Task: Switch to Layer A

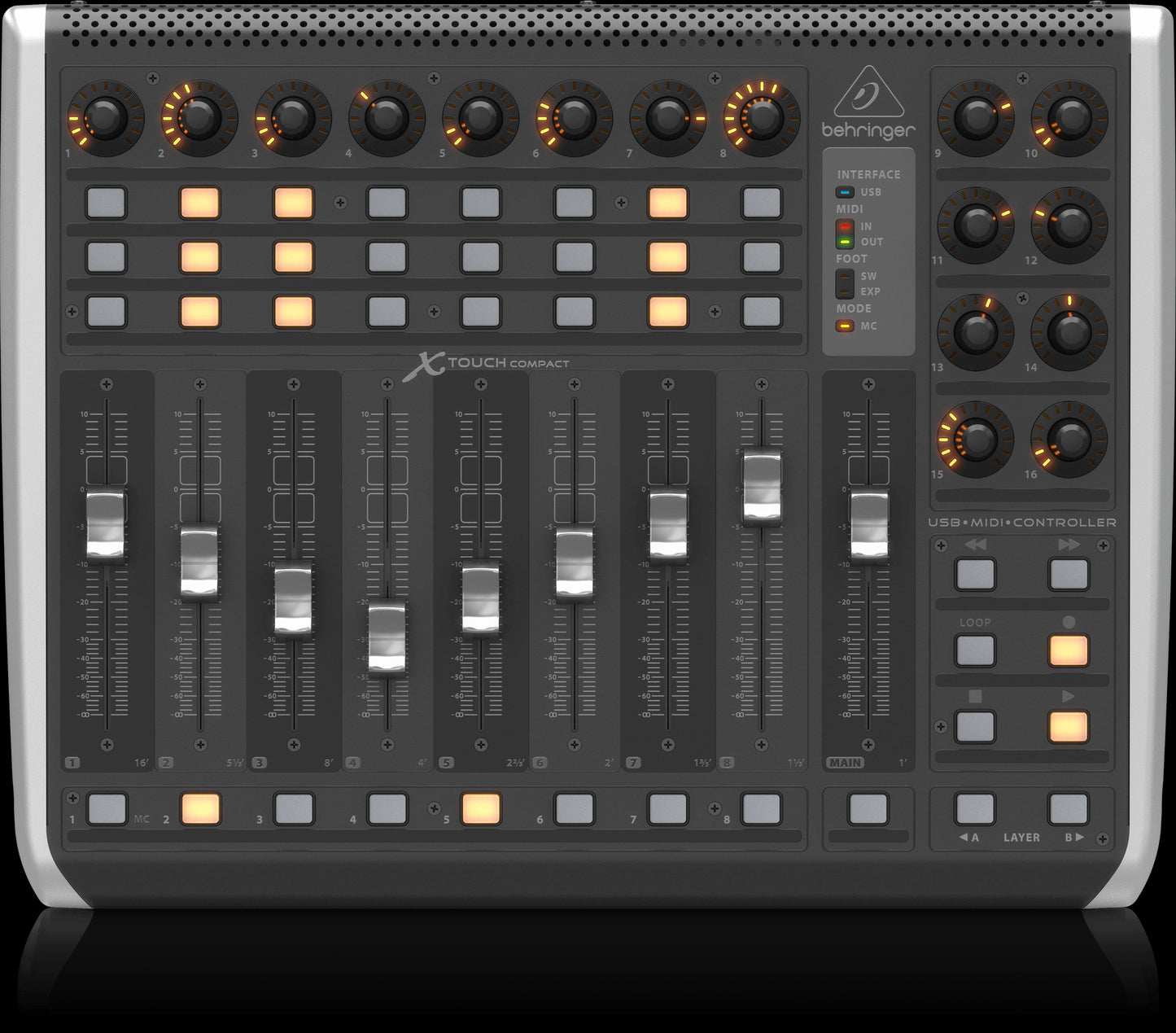Action: pyautogui.click(x=975, y=809)
